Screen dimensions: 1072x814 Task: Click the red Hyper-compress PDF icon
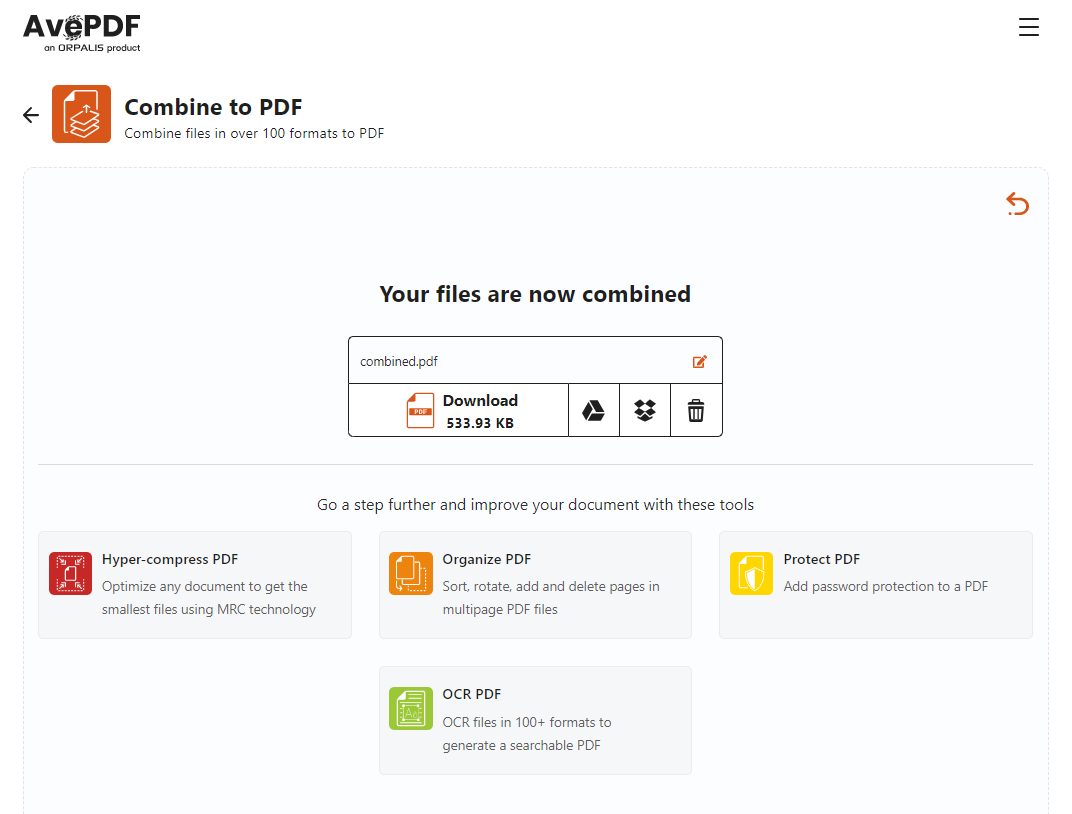pos(70,573)
